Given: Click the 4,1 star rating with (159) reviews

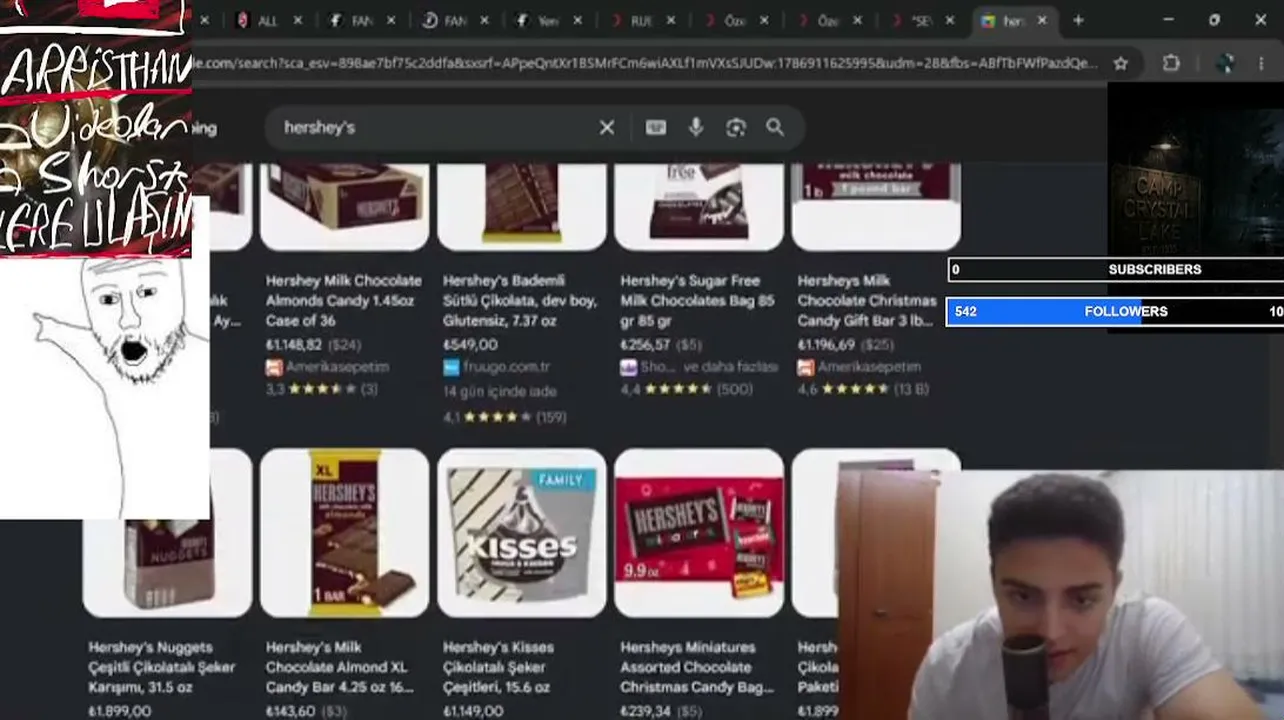Looking at the screenshot, I should 504,417.
